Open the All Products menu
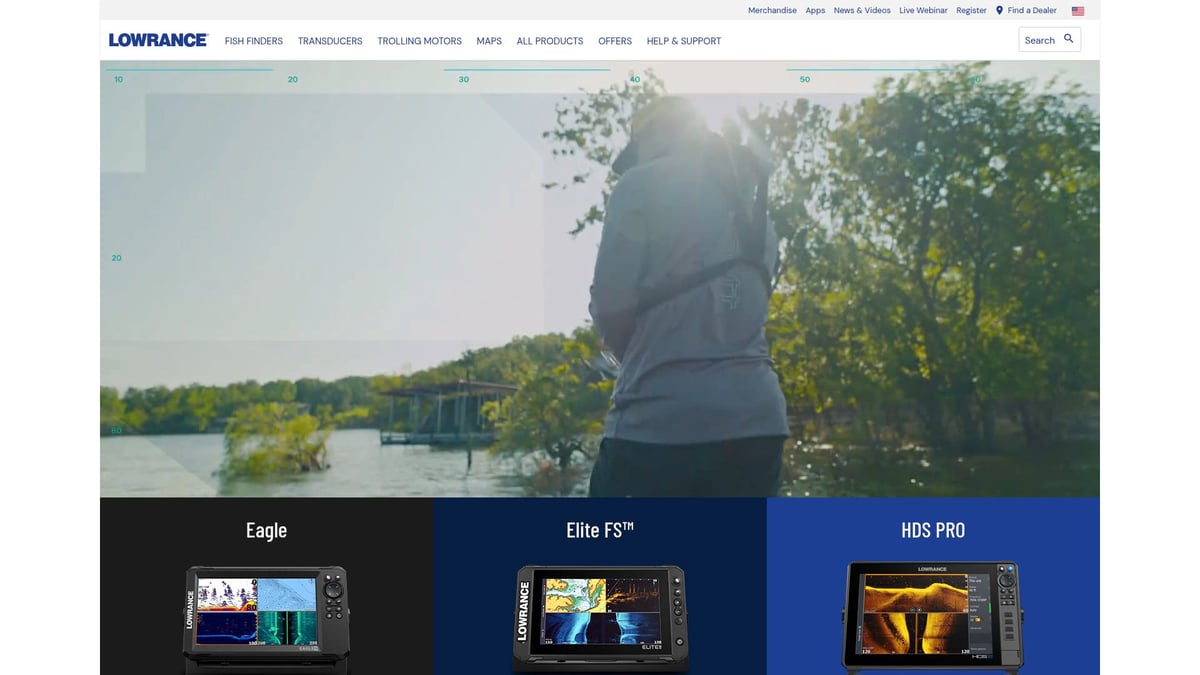Image resolution: width=1200 pixels, height=675 pixels. point(549,41)
